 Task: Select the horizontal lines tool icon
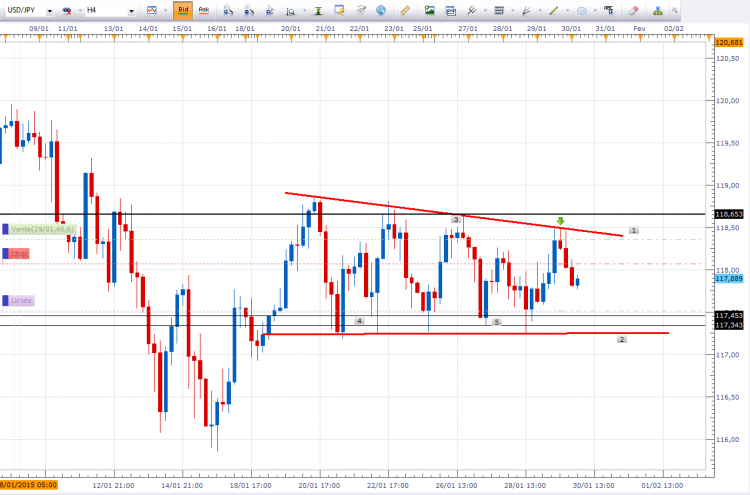(499, 10)
